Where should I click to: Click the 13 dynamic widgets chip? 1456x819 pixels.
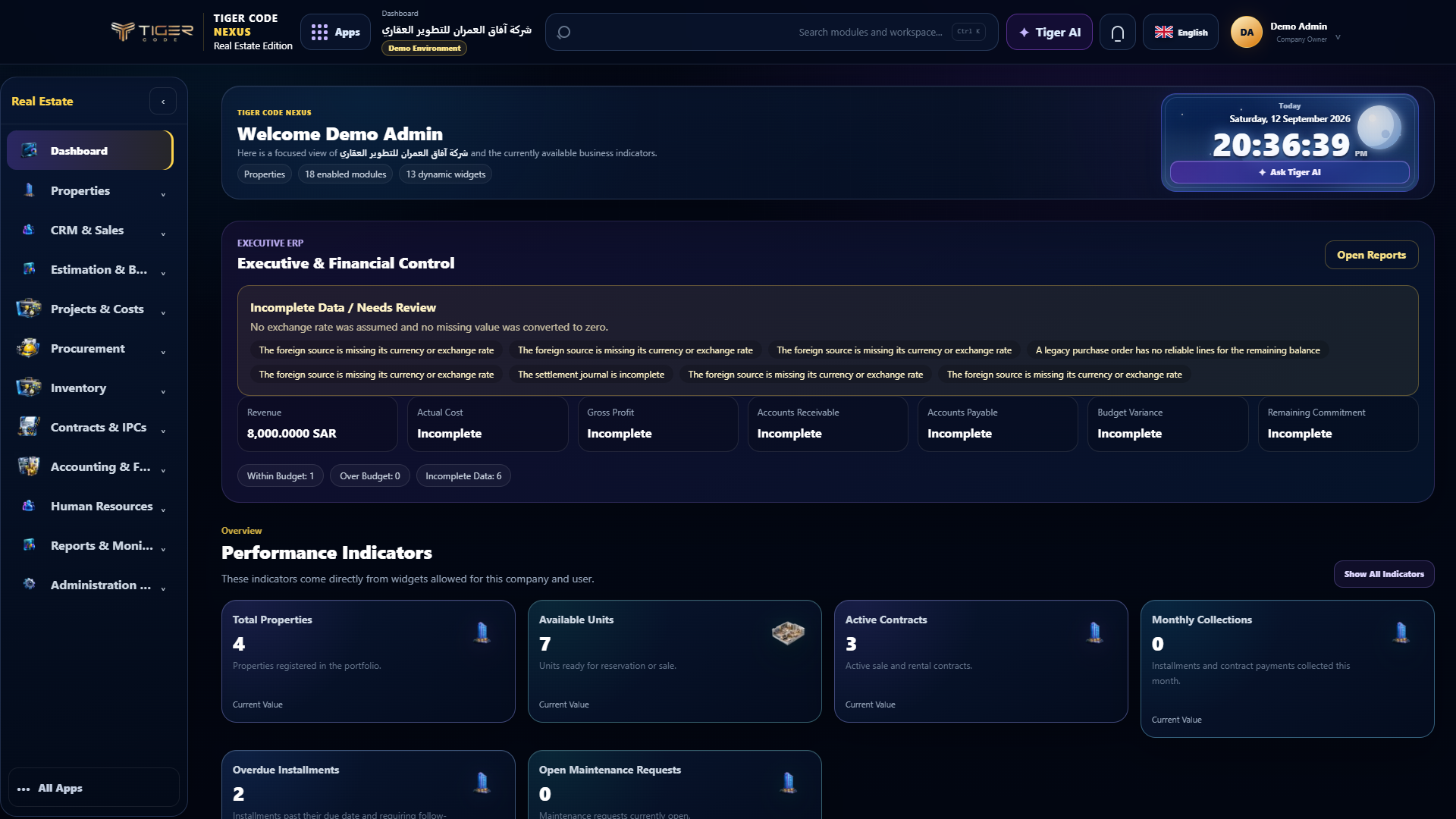point(445,174)
